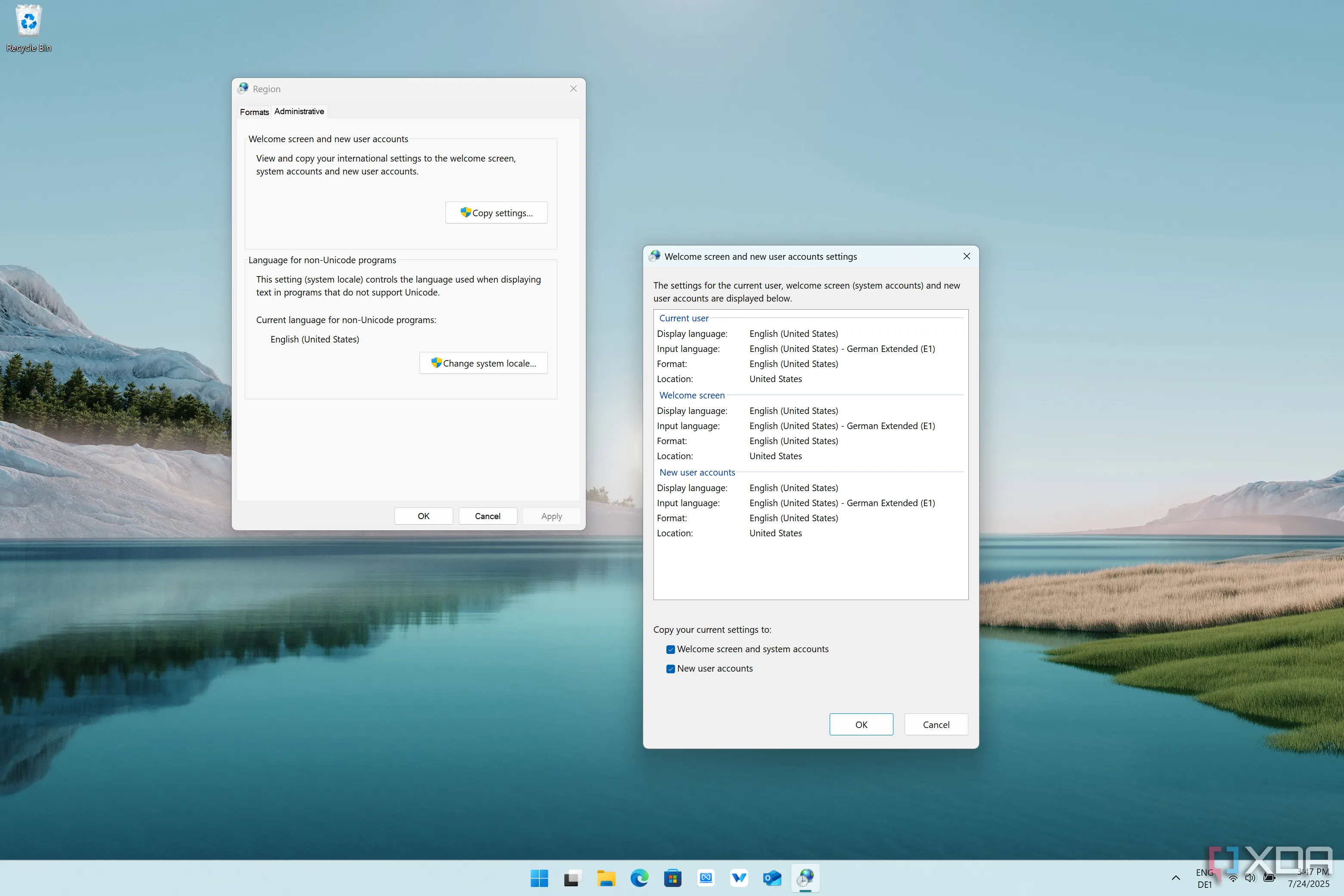
Task: Open Change system locale settings
Action: (x=483, y=363)
